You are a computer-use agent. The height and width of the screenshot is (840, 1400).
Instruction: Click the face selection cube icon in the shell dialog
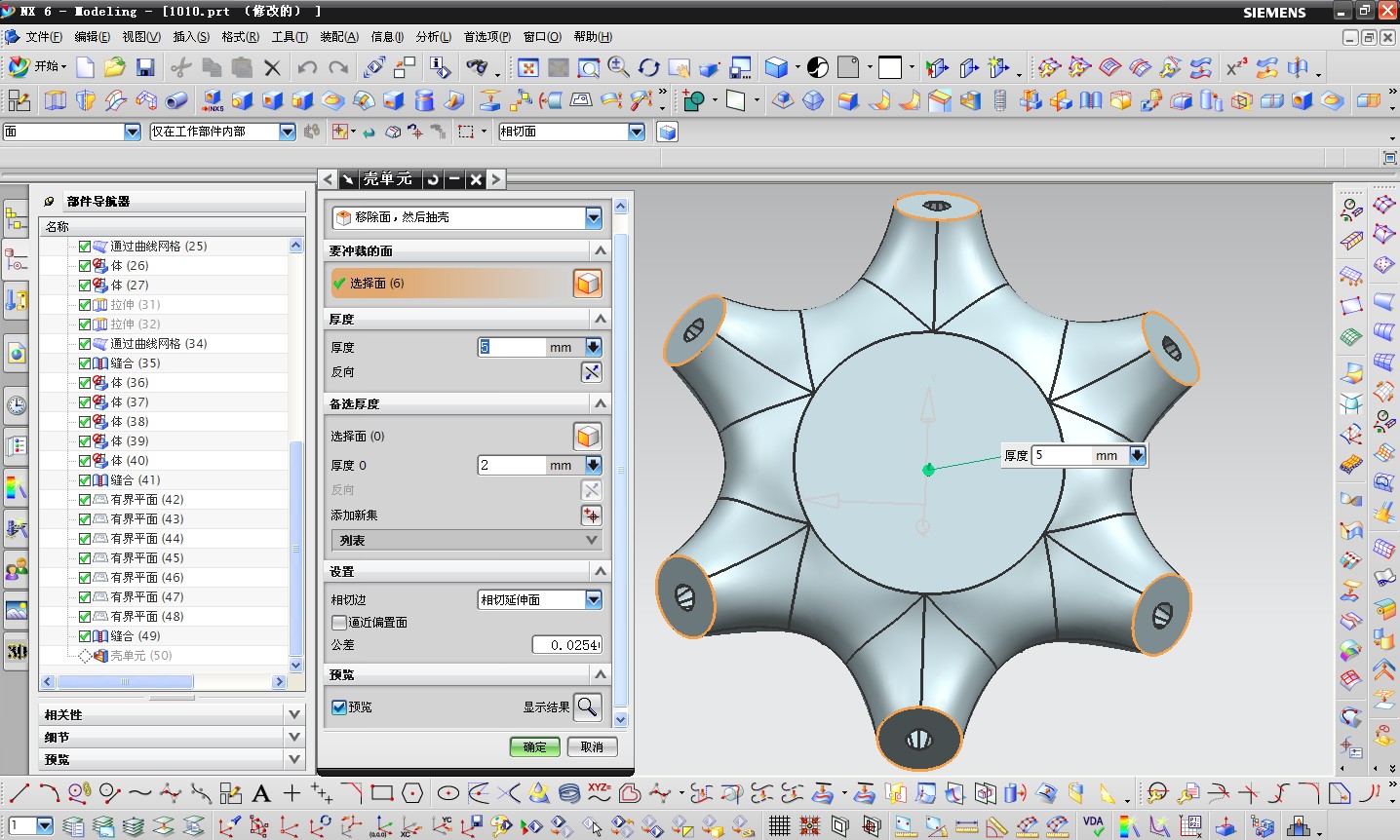[x=588, y=284]
